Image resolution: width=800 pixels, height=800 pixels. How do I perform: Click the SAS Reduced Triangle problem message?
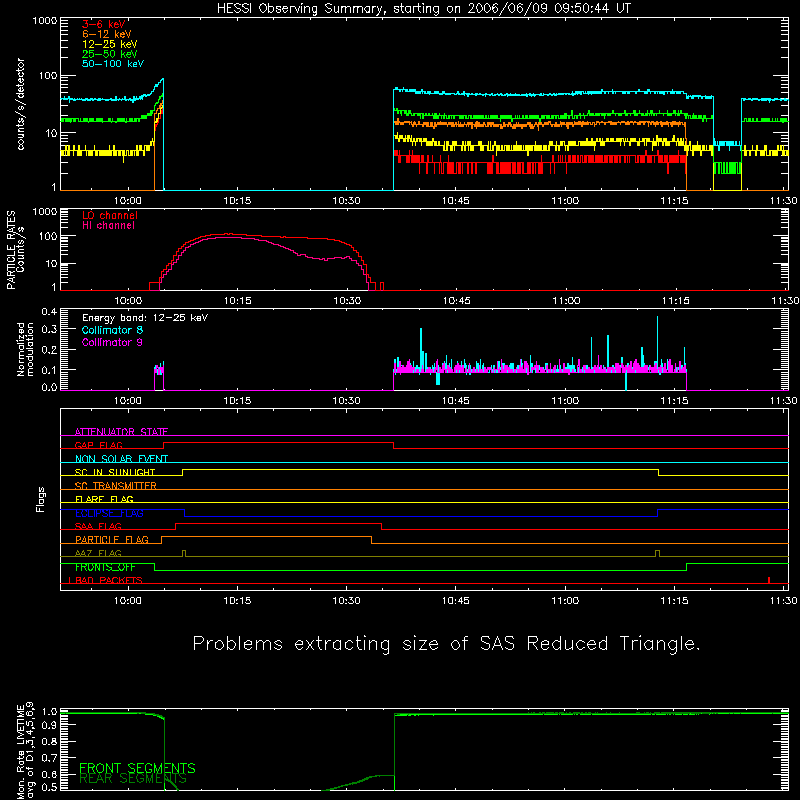pos(446,644)
